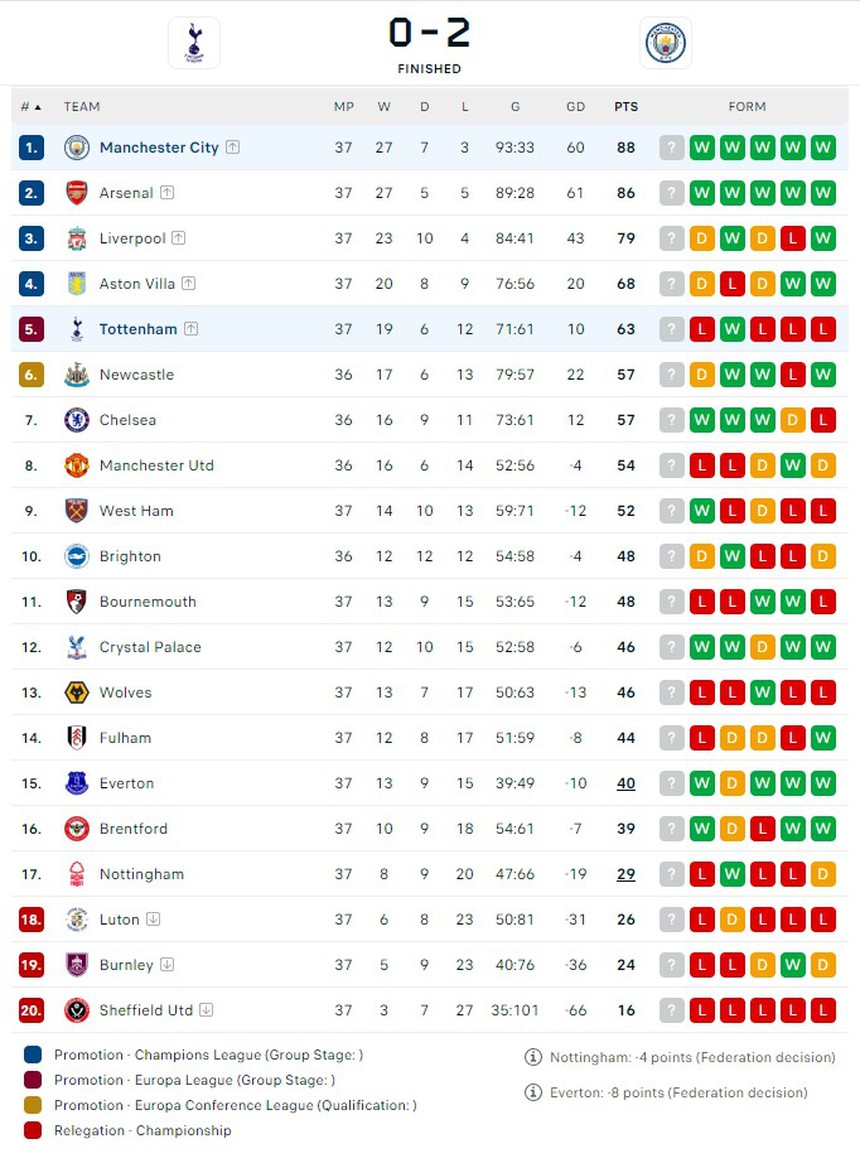Viewport: 860px width, 1163px height.
Task: Click Arsenal's club crest in the table
Action: [78, 192]
